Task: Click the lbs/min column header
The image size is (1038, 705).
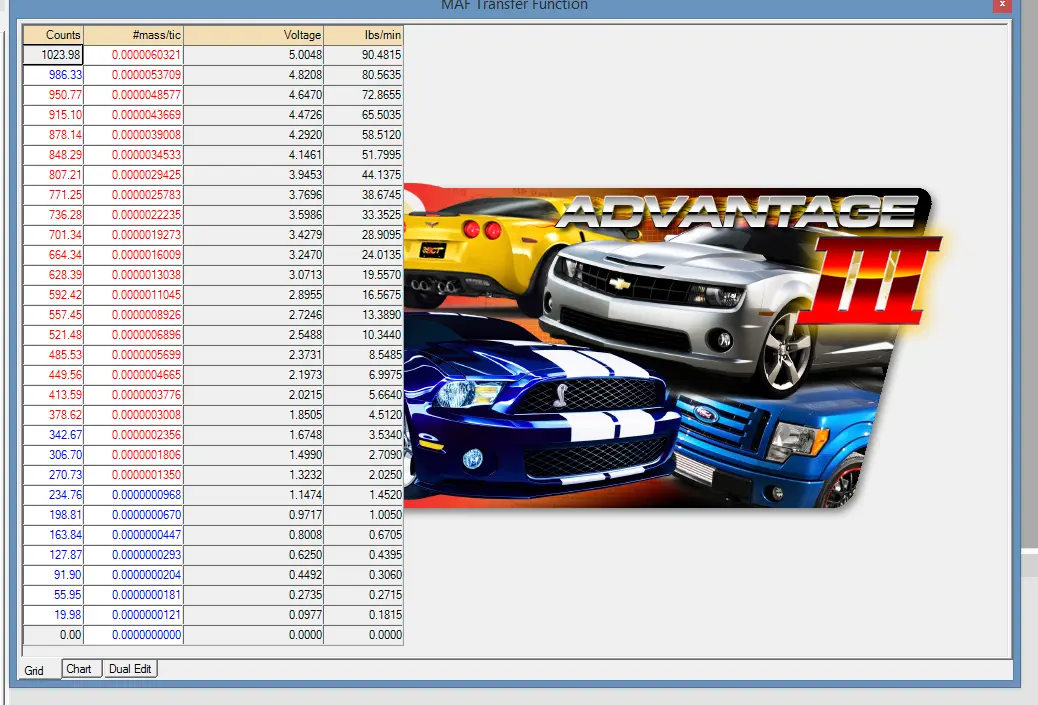Action: 363,35
